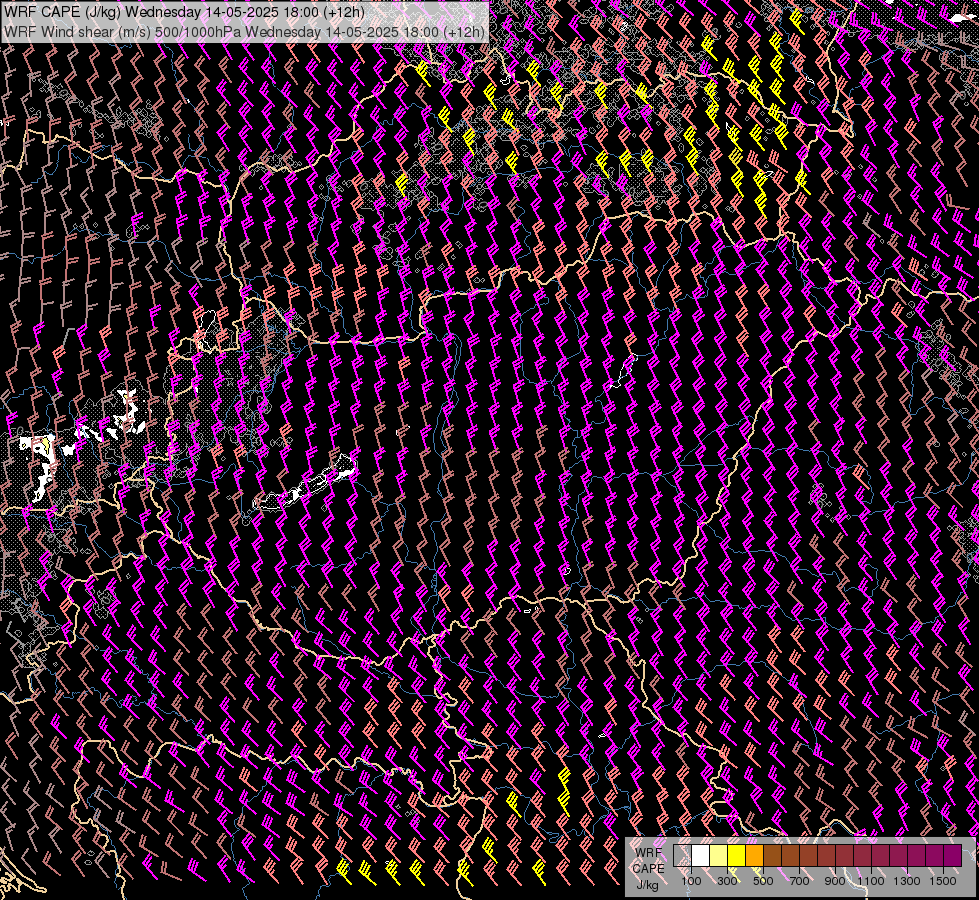This screenshot has width=979, height=900.
Task: Select the transparent below-100 legend swatch
Action: click(x=682, y=855)
